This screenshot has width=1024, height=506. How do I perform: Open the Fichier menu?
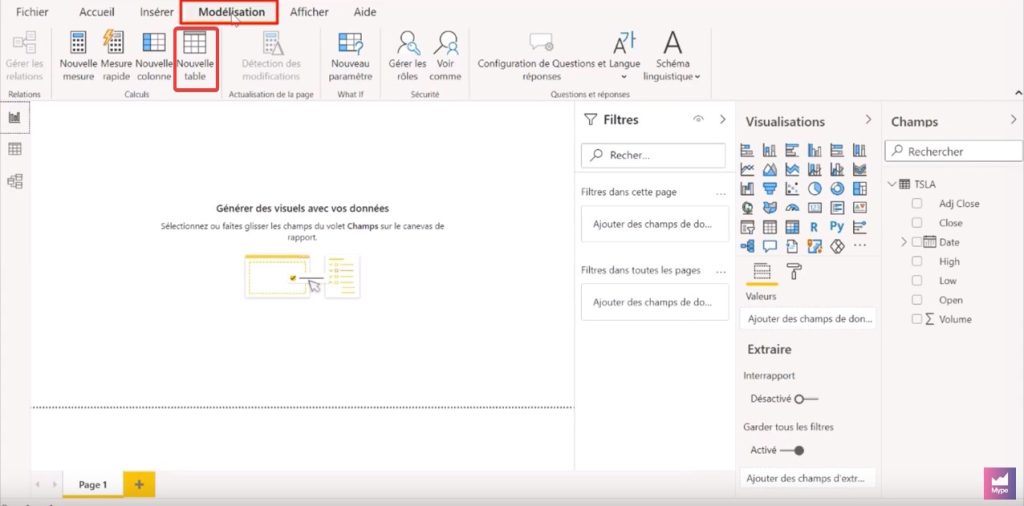[x=32, y=12]
